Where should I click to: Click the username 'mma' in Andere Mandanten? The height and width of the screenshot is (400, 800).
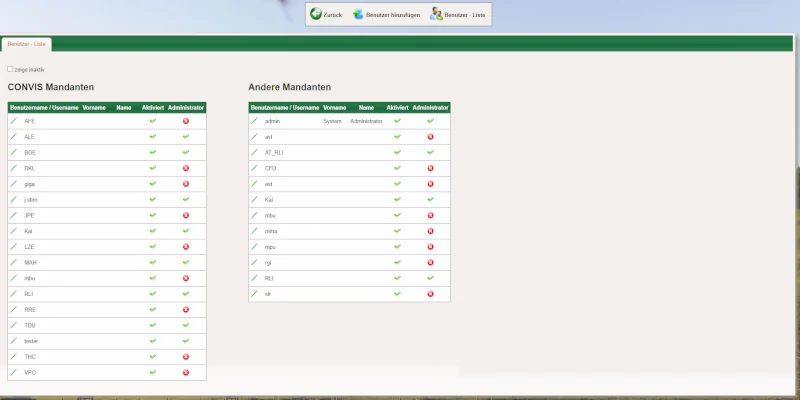[271, 231]
